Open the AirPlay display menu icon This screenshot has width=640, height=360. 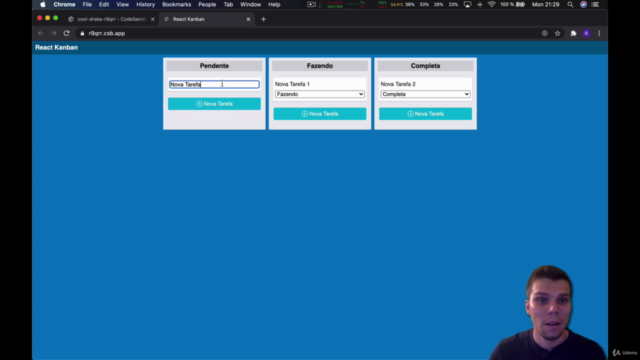pos(467,4)
